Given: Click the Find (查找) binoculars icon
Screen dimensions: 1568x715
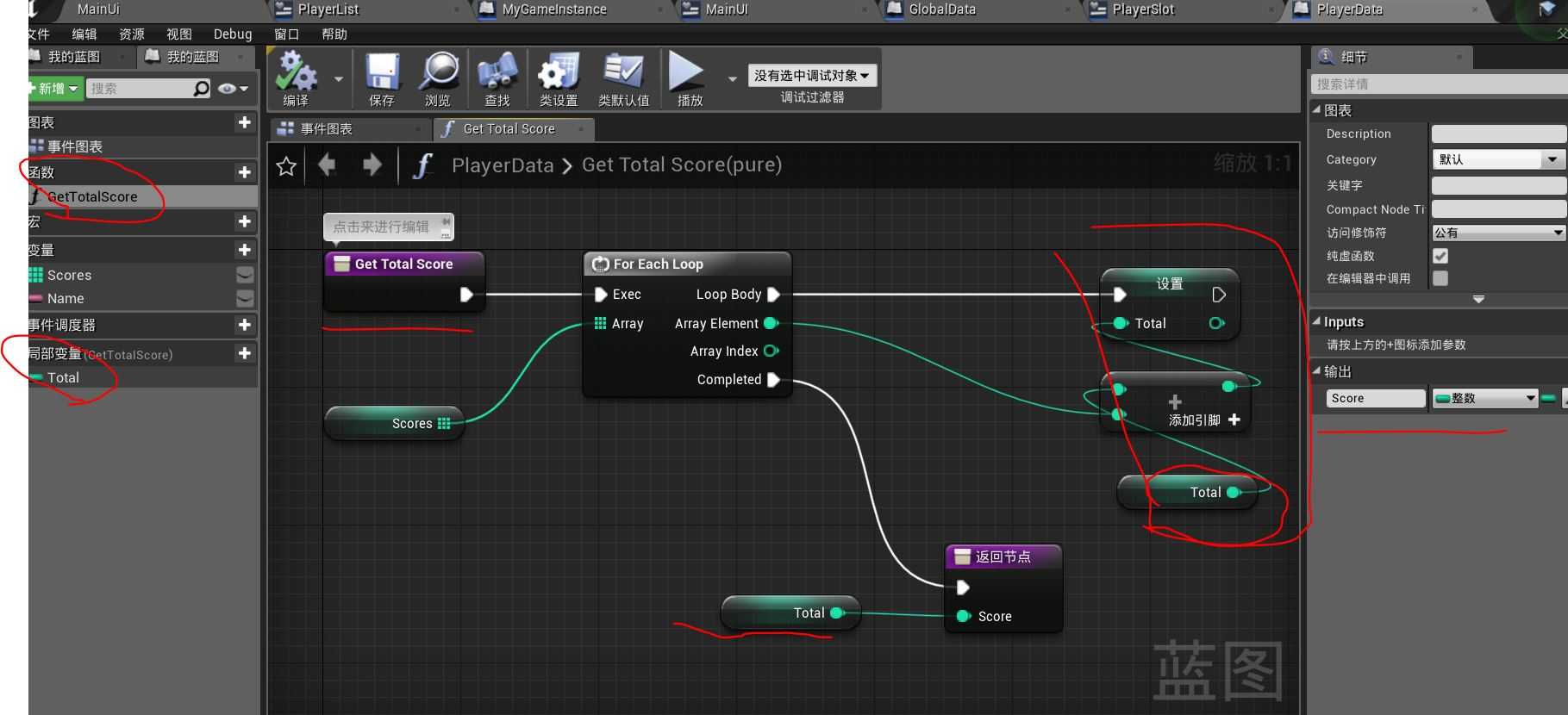Looking at the screenshot, I should pos(497,72).
